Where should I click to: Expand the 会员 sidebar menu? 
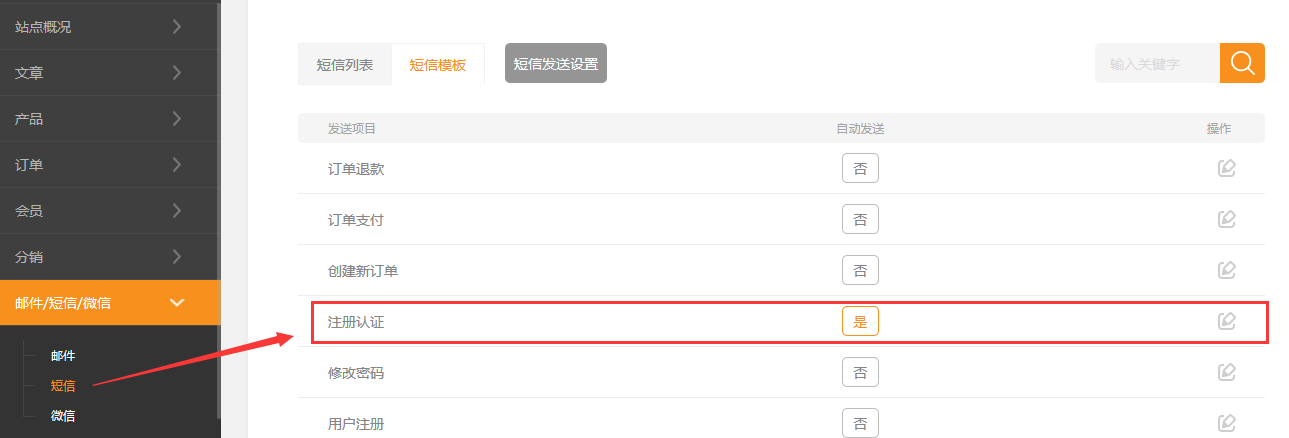pyautogui.click(x=110, y=211)
